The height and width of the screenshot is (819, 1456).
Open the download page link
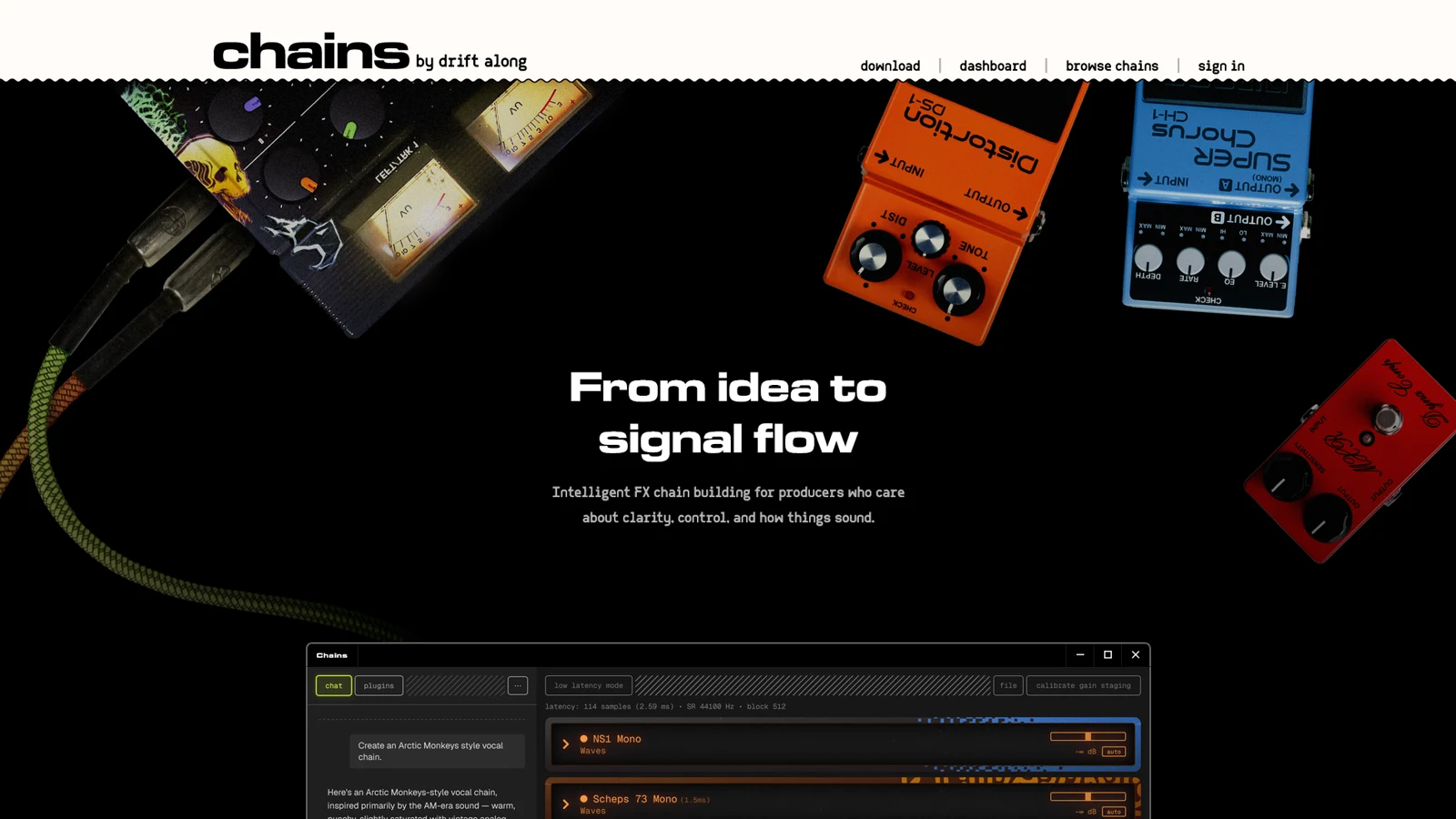[890, 66]
